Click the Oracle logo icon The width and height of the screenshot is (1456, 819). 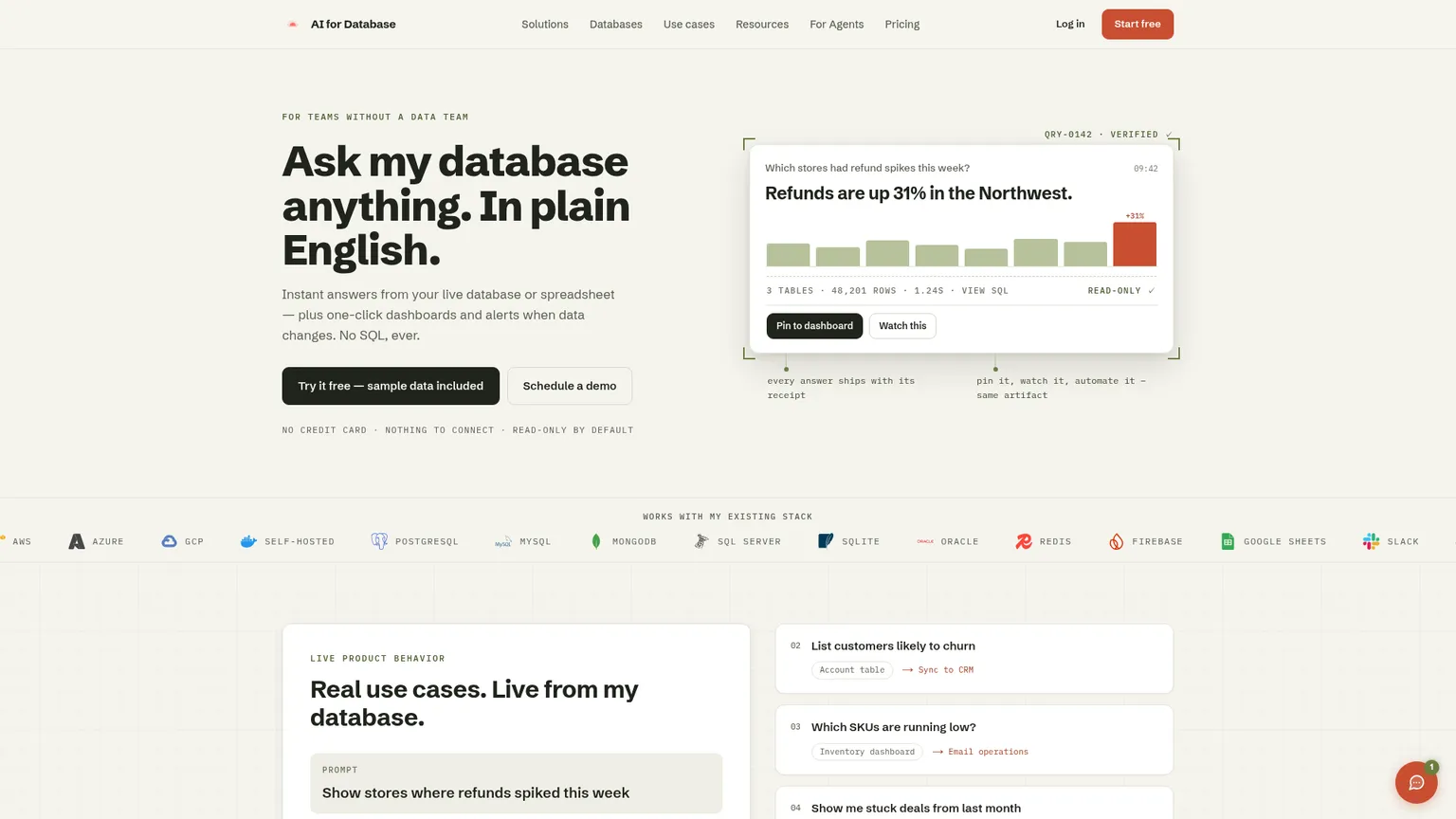pos(925,541)
